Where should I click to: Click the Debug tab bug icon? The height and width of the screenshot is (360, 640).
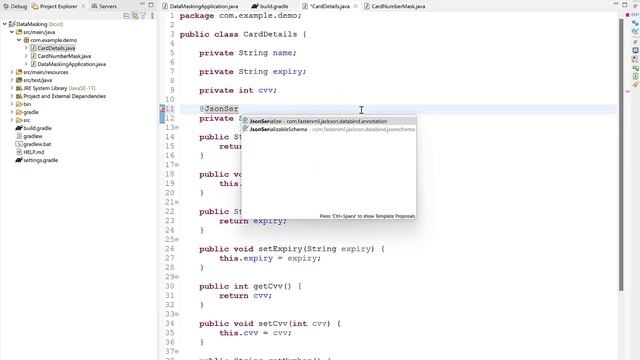click(6, 6)
